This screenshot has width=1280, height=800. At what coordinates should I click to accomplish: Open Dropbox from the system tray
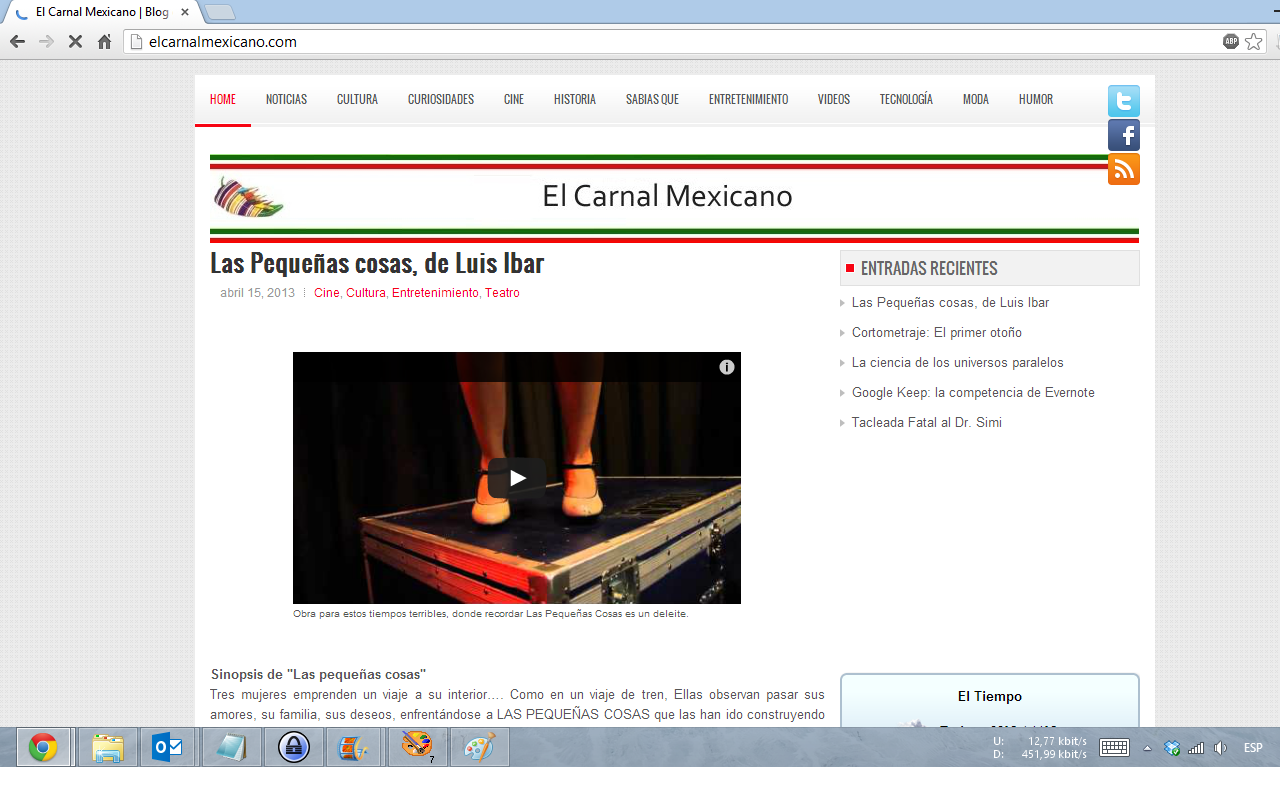[x=1172, y=748]
